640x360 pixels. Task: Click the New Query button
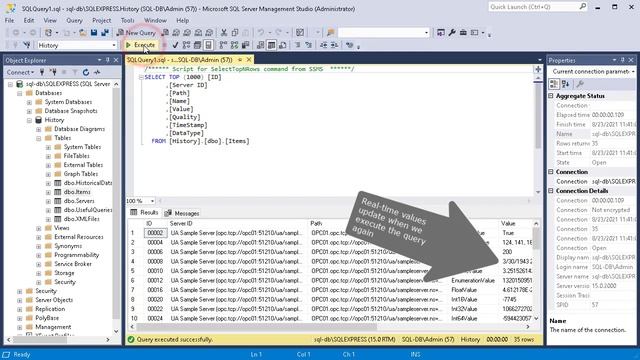136,32
